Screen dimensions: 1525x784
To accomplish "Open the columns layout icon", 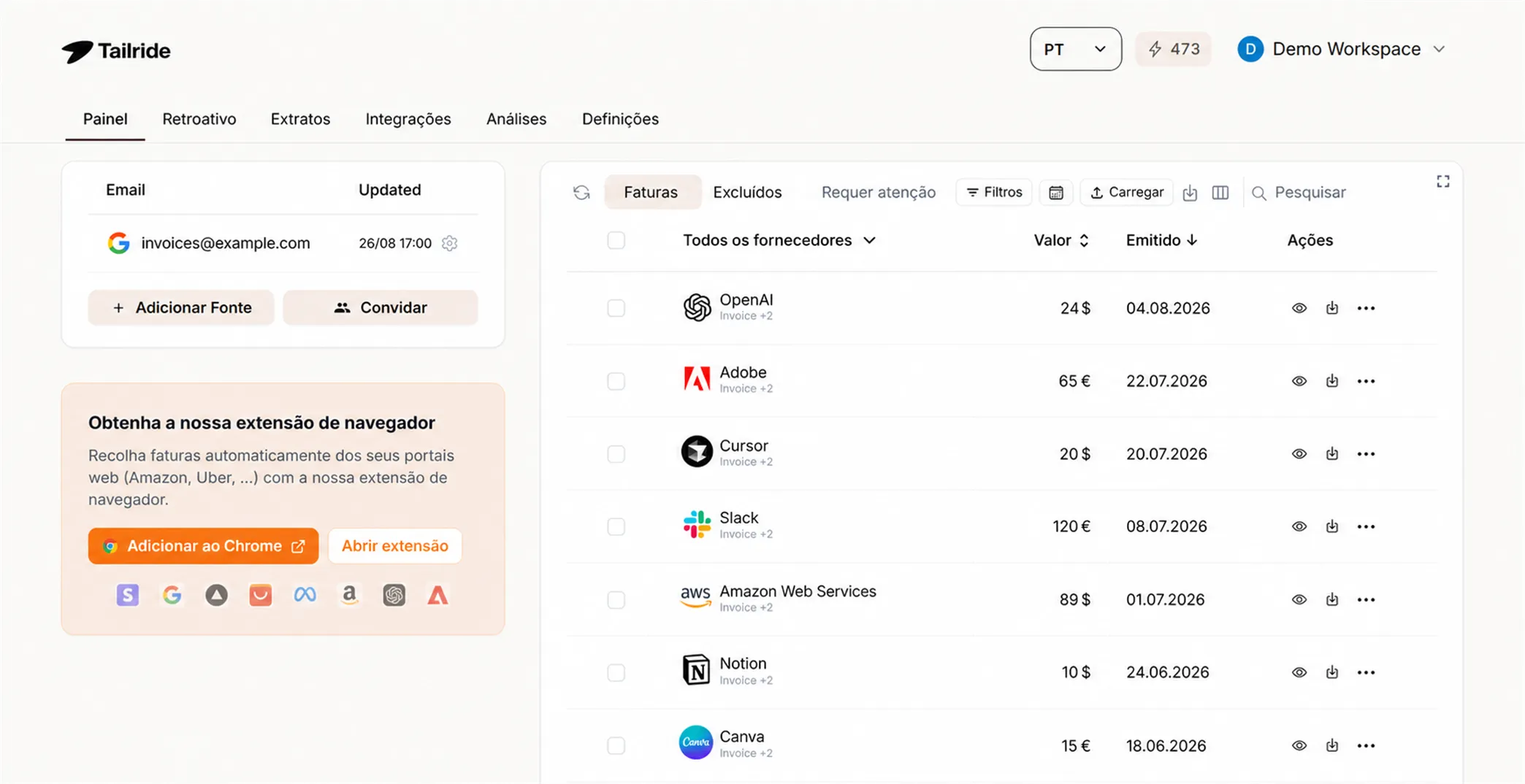I will (1220, 192).
